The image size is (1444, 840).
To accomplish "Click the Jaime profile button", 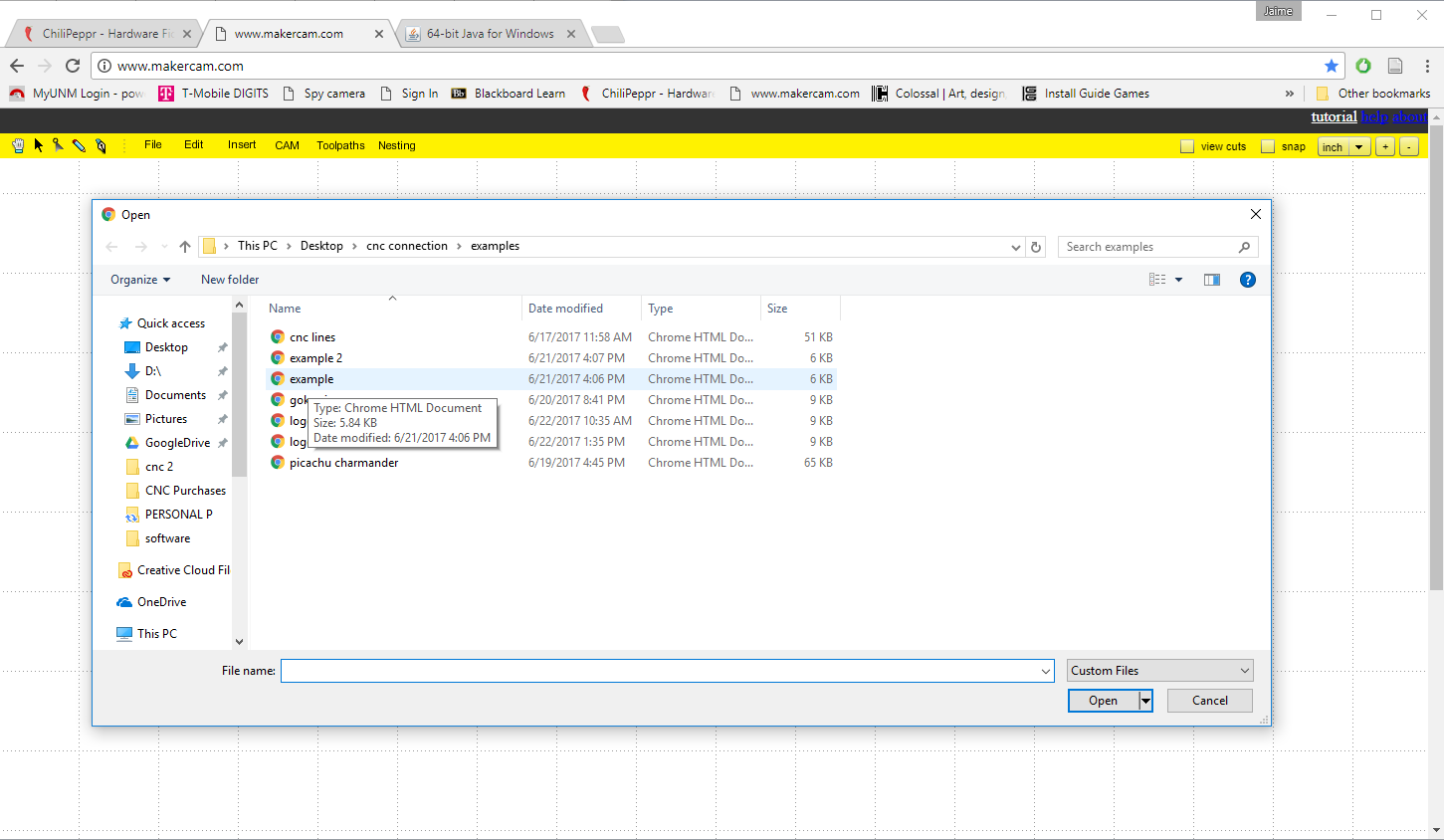I will [x=1278, y=11].
